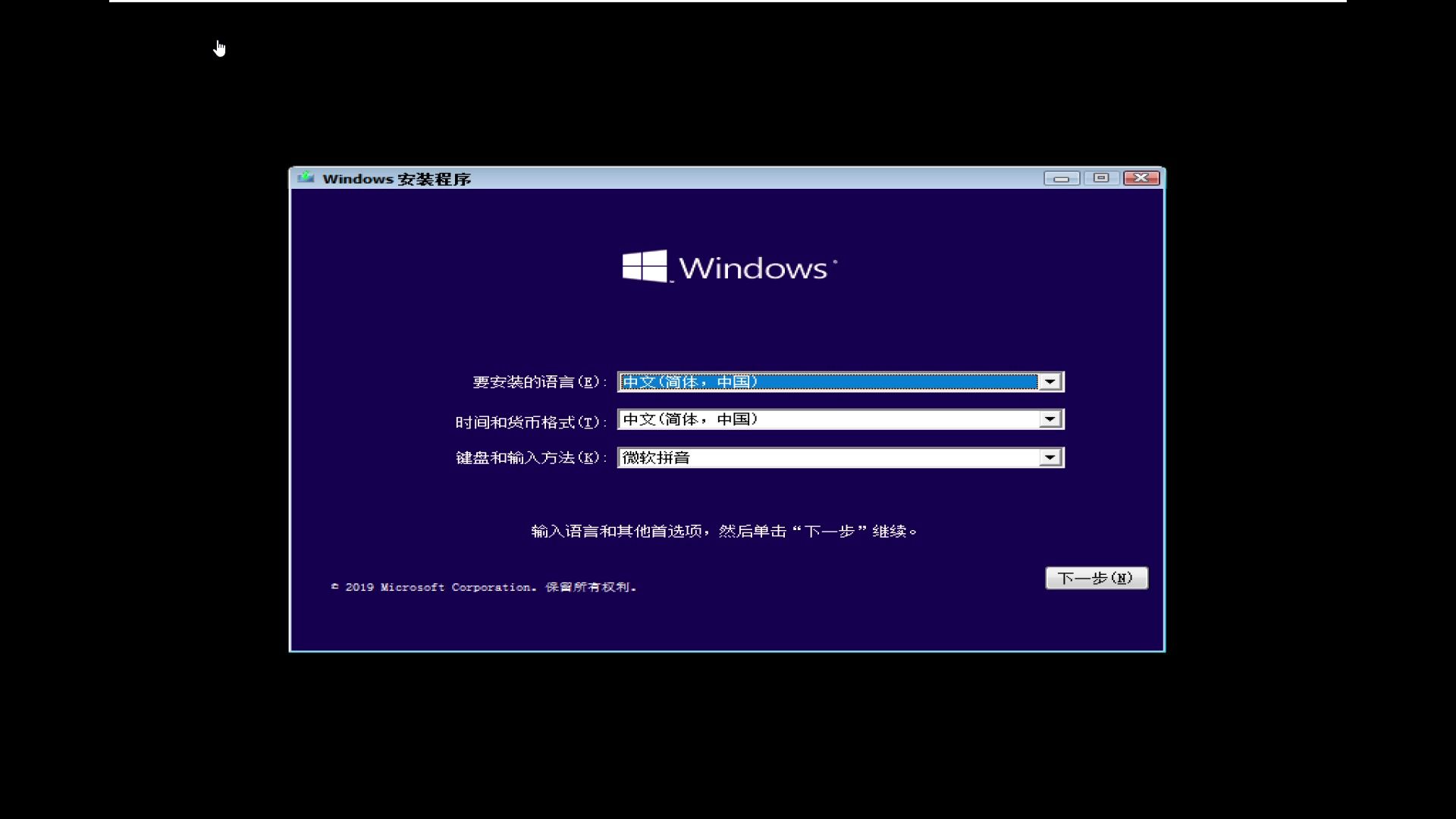Image resolution: width=1456 pixels, height=819 pixels.
Task: Minimize the Windows 安装程序 window
Action: [1062, 178]
